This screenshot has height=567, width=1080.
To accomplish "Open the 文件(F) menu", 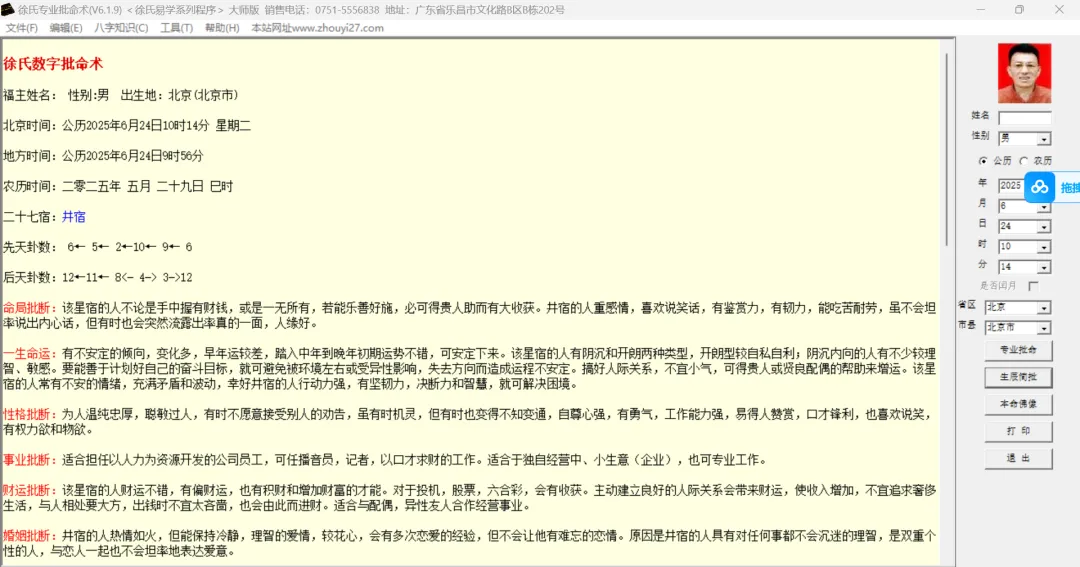I will pos(21,28).
